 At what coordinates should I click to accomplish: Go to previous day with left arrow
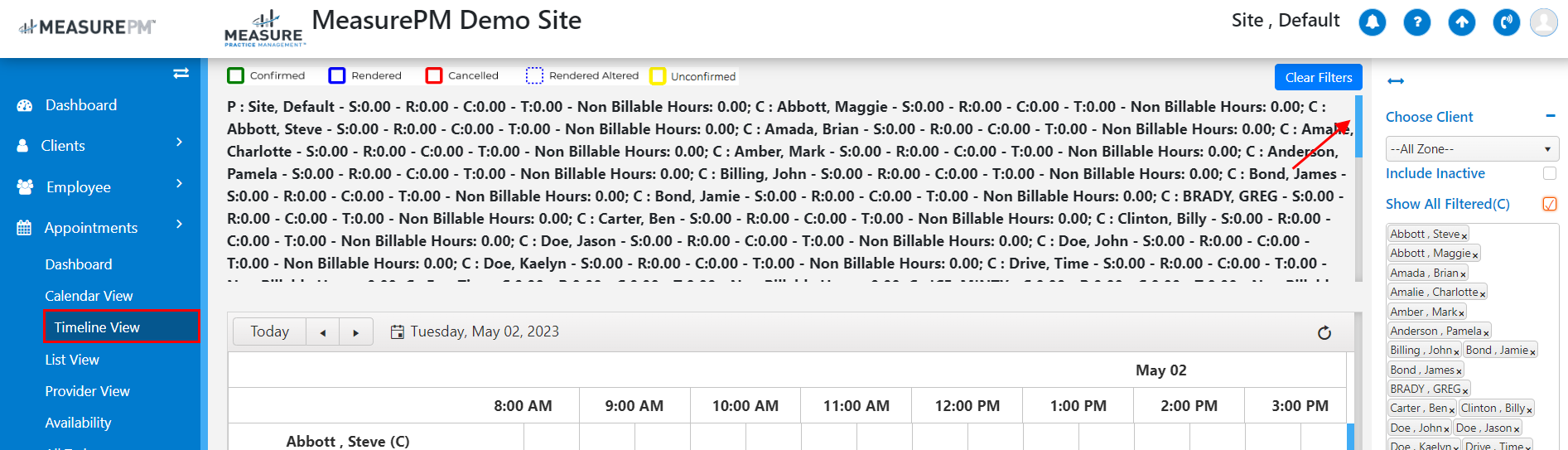point(323,332)
